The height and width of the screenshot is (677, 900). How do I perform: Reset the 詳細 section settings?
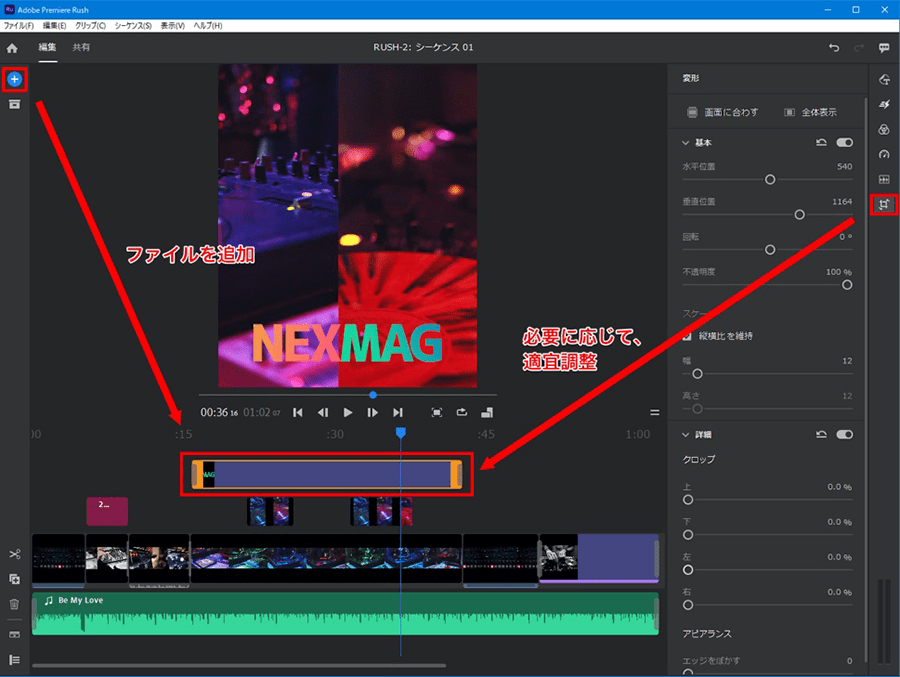[821, 435]
